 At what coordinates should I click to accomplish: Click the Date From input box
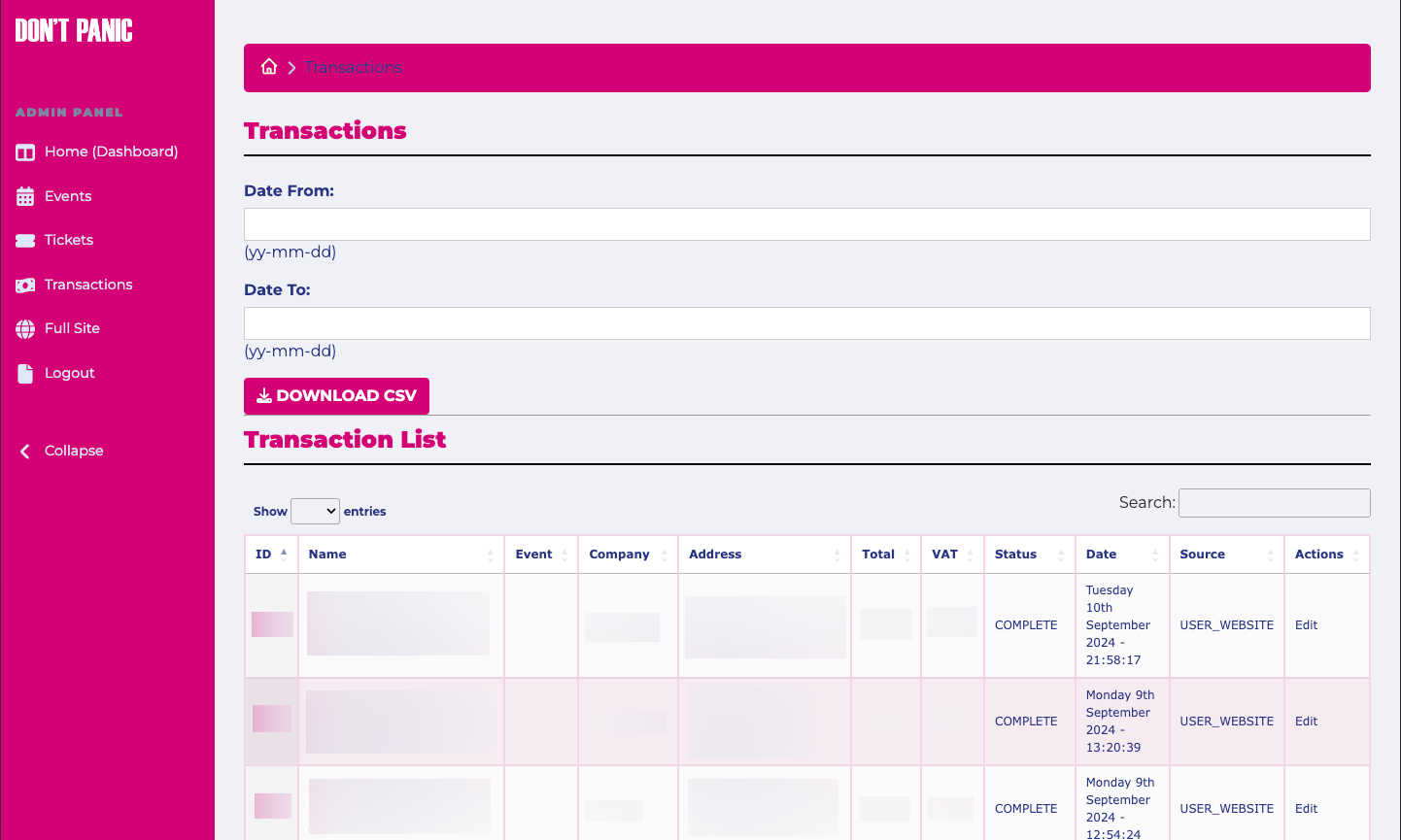pos(806,223)
